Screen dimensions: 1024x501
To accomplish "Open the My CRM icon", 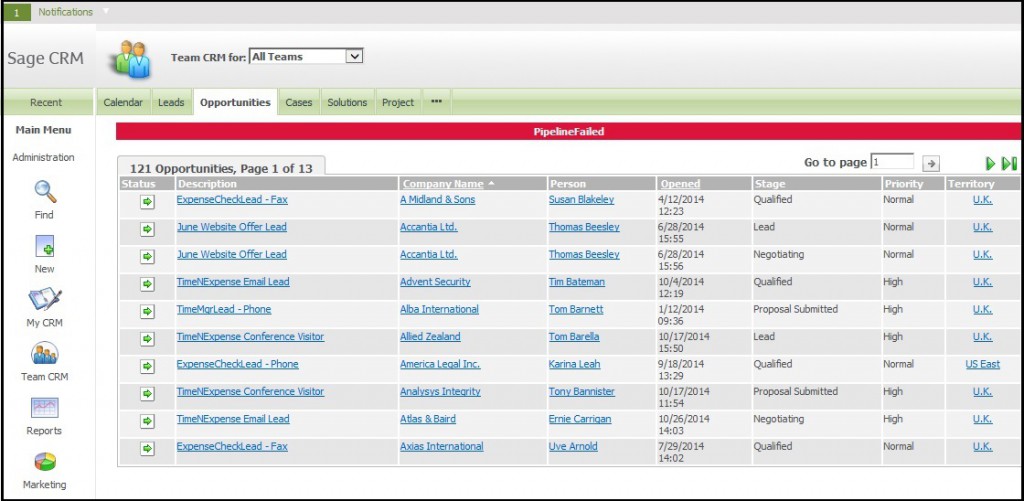I will pyautogui.click(x=44, y=300).
